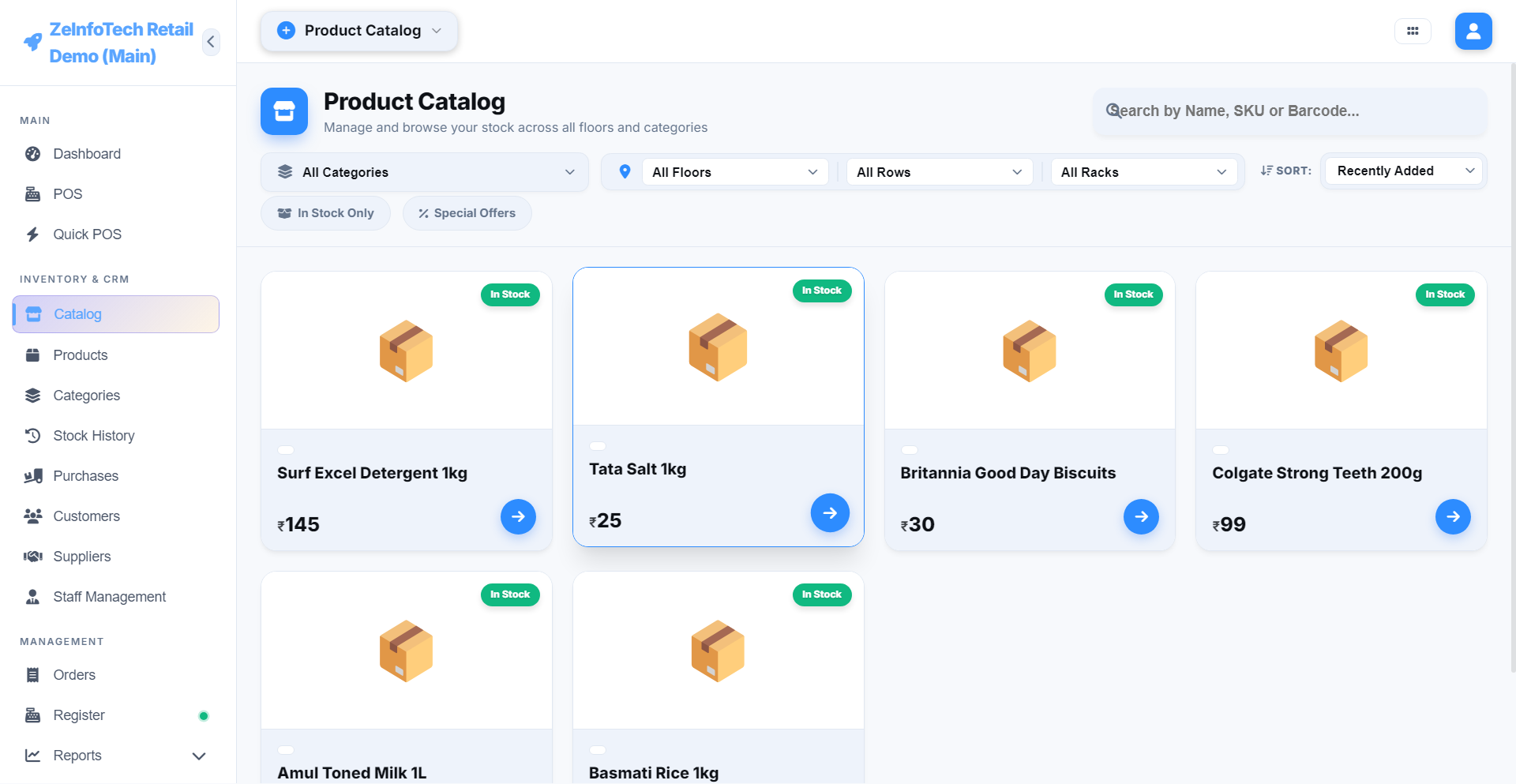Focus the Search by Name, SKU or Barcode field
The height and width of the screenshot is (784, 1516).
point(1290,111)
